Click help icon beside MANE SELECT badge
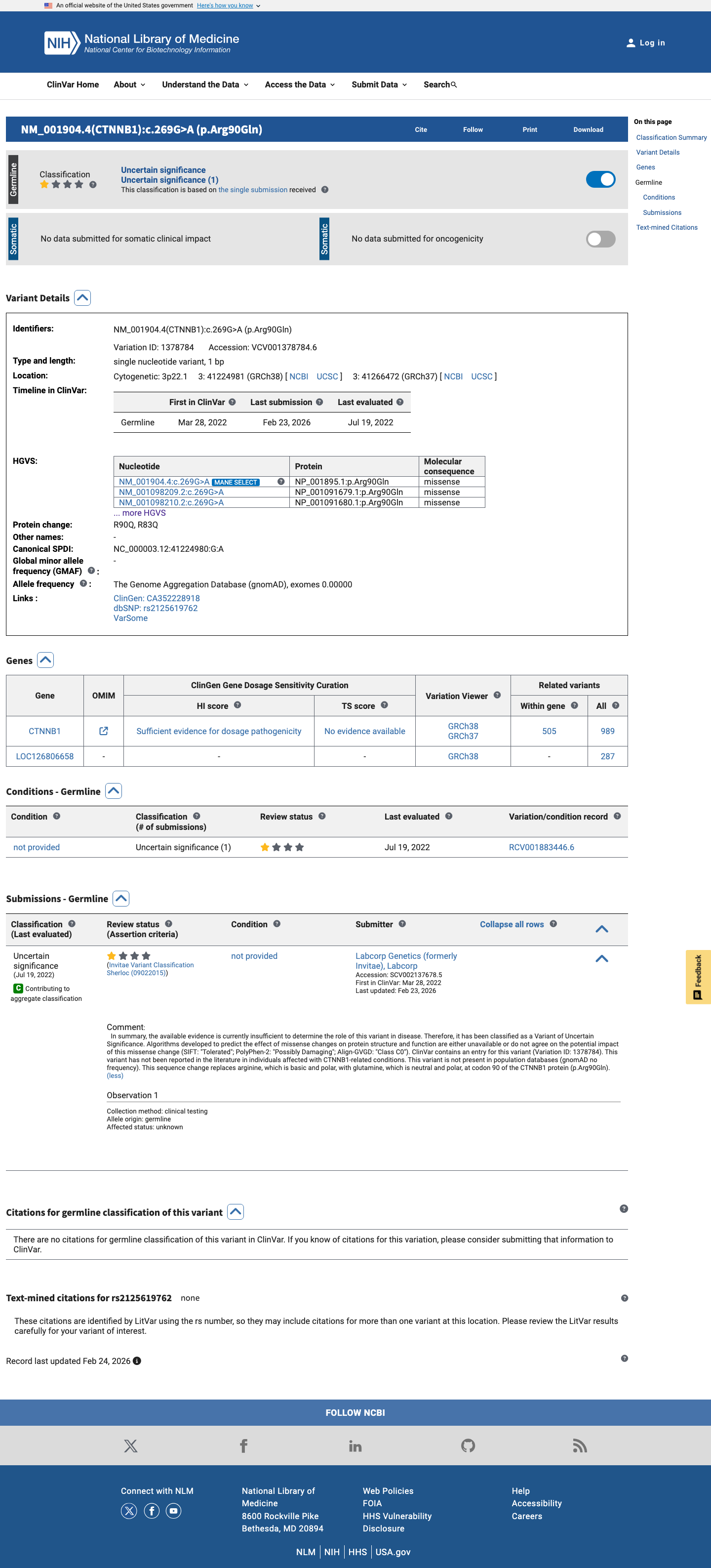Viewport: 711px width, 1568px height. (281, 482)
